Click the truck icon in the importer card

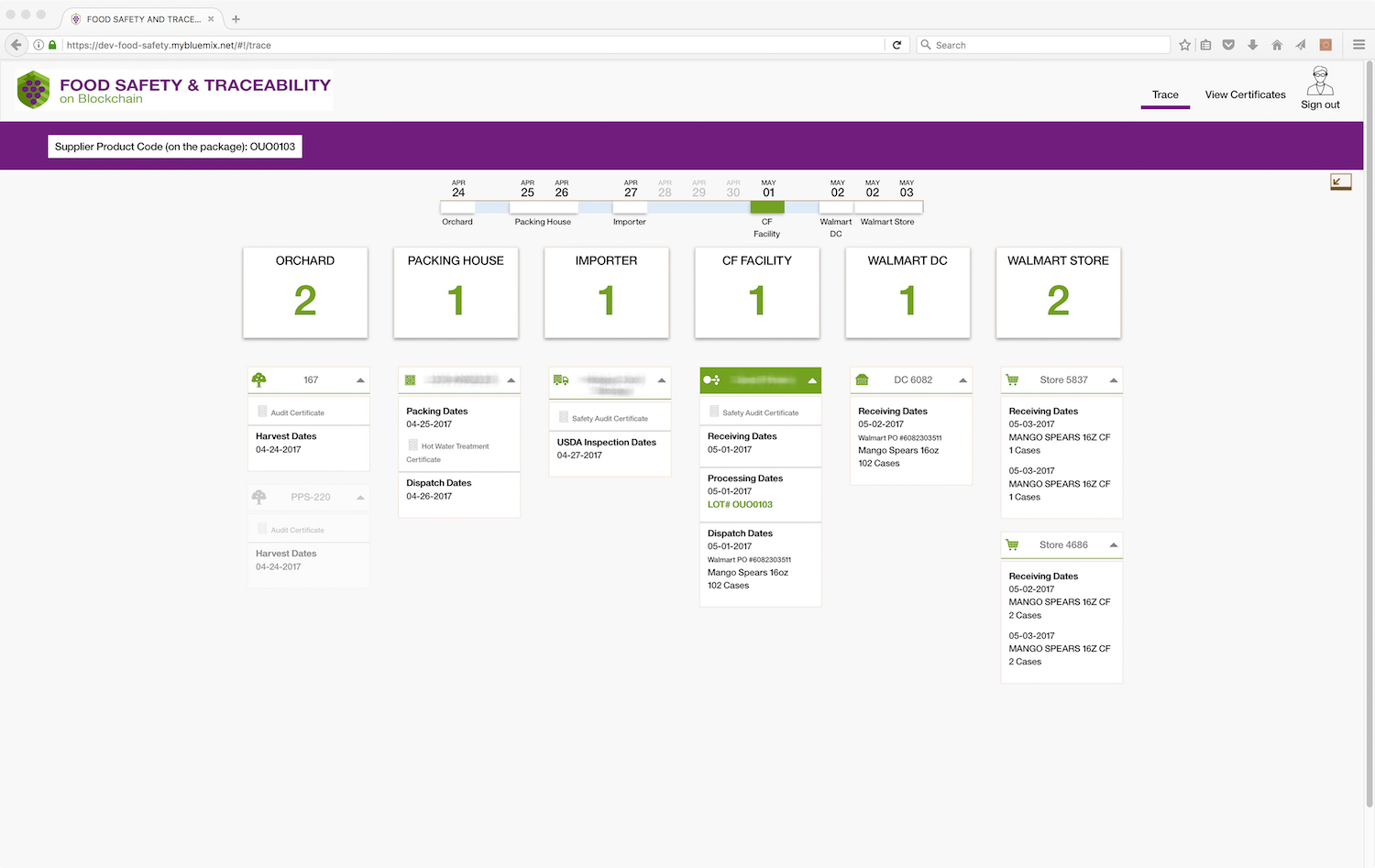point(561,380)
